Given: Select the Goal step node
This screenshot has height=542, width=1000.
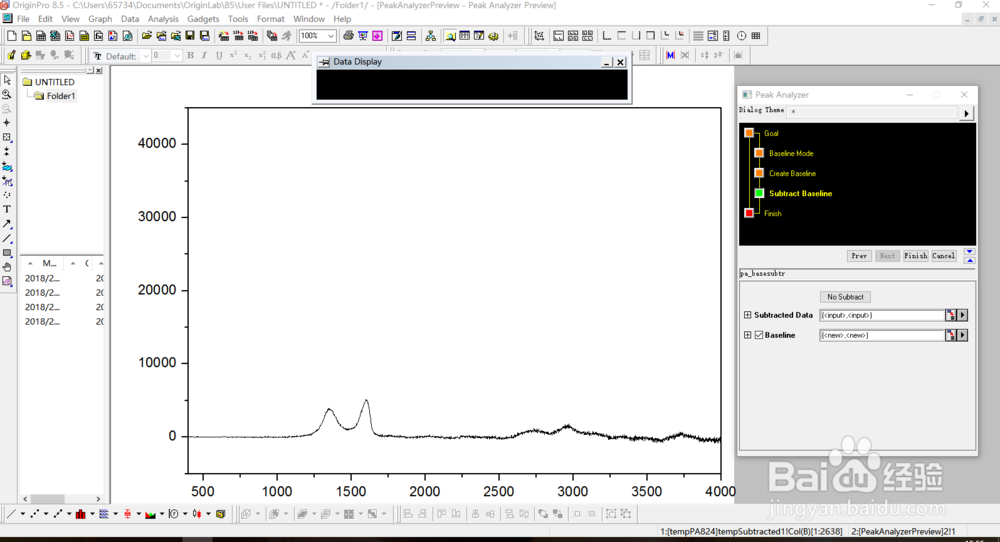Looking at the screenshot, I should (749, 133).
